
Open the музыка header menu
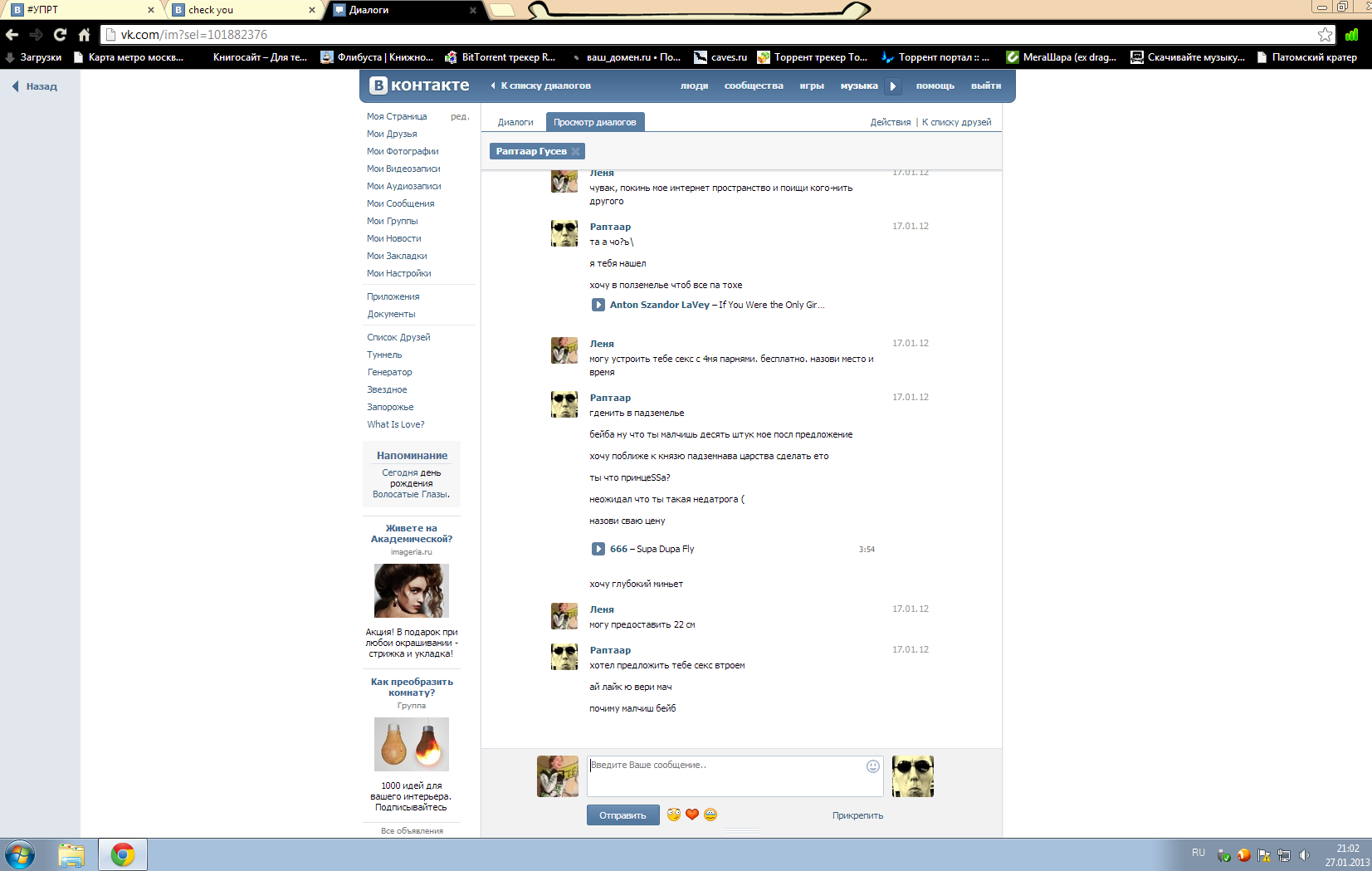tap(859, 86)
